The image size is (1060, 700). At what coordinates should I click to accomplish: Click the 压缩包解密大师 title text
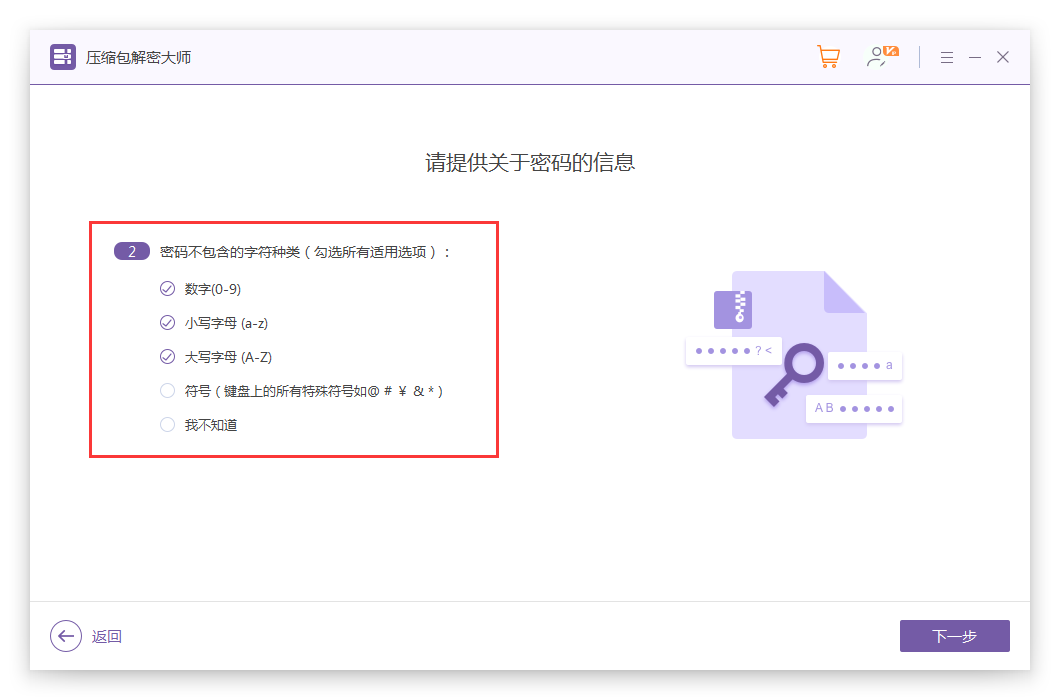[138, 58]
